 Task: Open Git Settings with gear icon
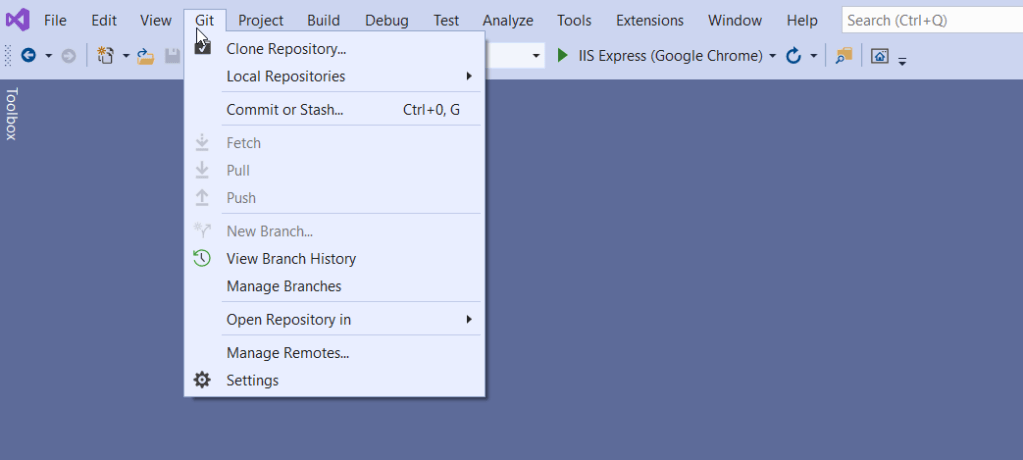pyautogui.click(x=252, y=380)
